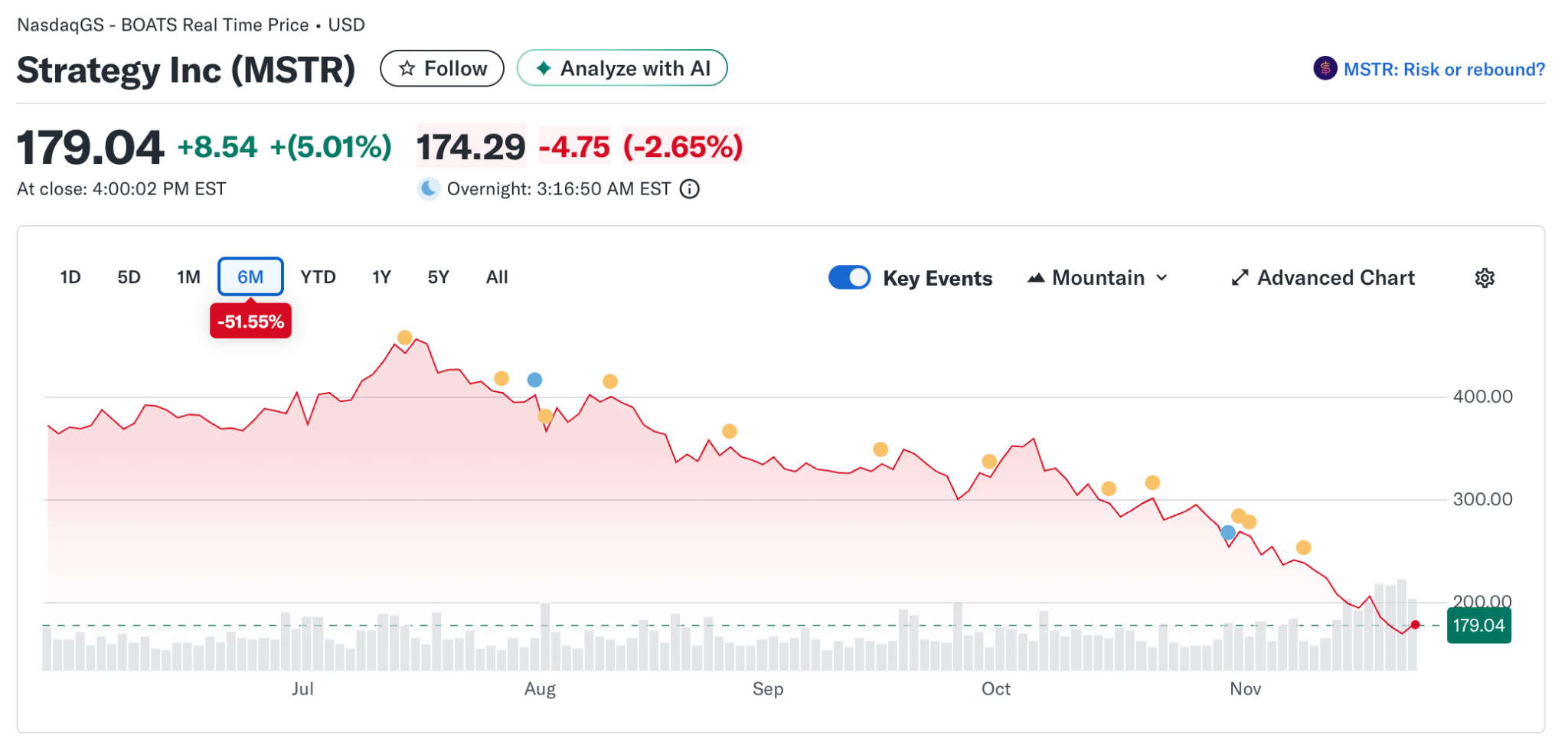
Task: Select the YTD chart period
Action: 318,277
